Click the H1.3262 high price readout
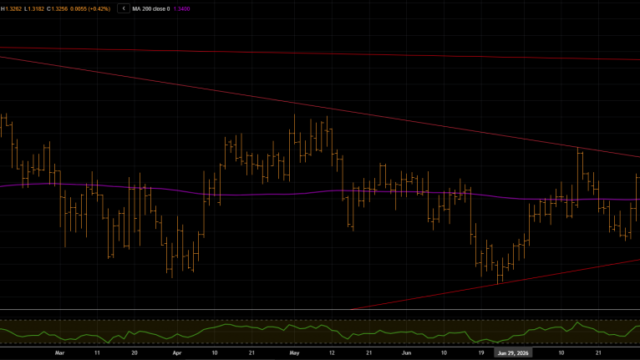Viewport: 640px width, 360px height. click(11, 9)
